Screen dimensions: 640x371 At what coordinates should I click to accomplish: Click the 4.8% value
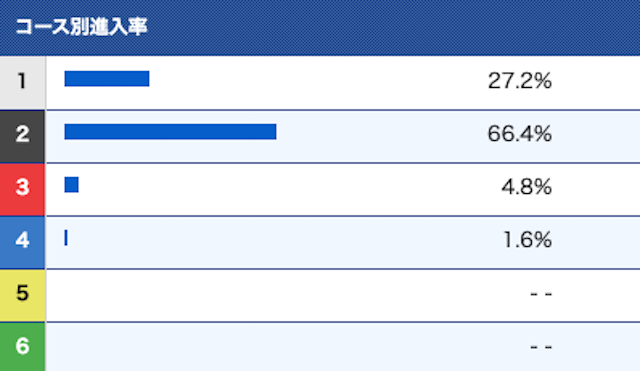[527, 187]
